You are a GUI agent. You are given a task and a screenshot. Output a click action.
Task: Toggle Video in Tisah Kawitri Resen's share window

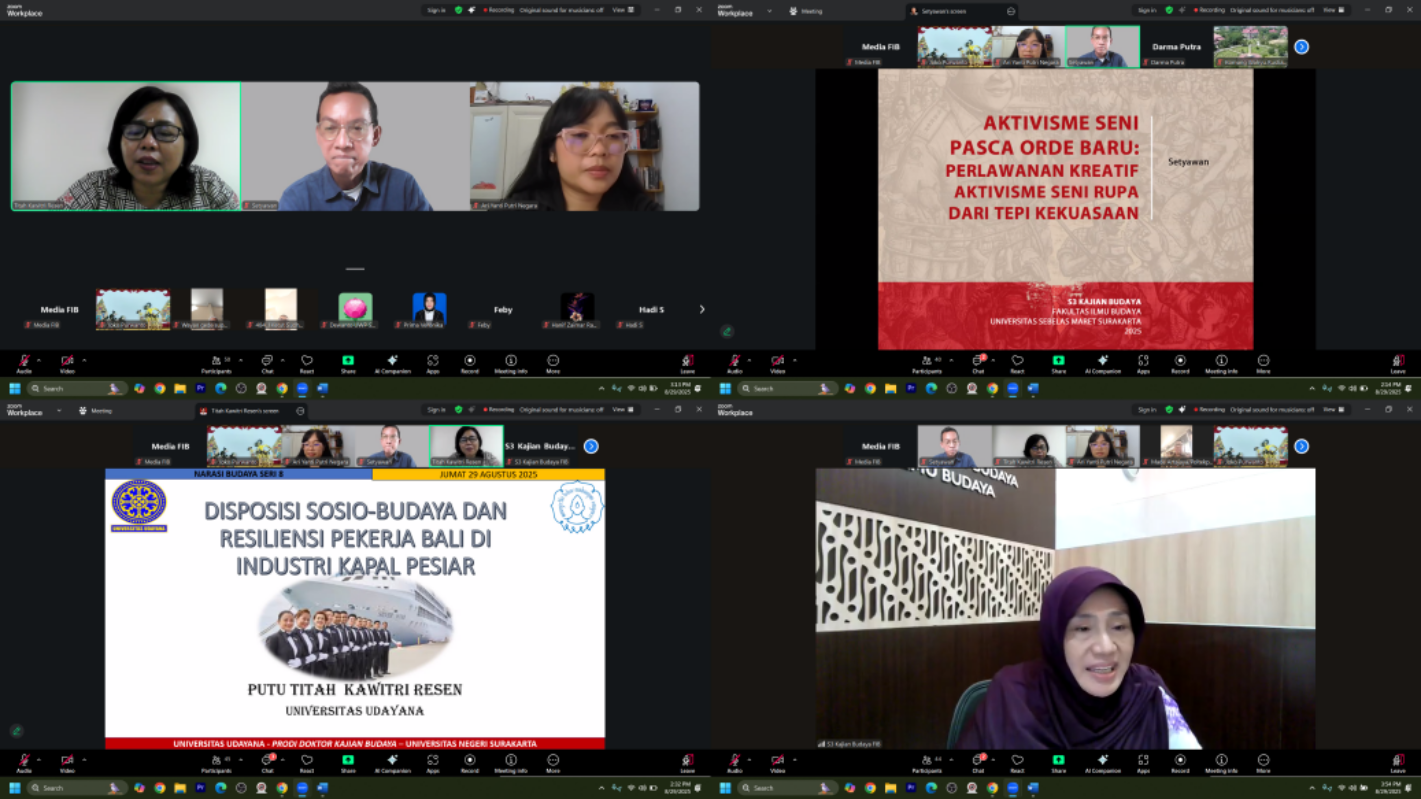point(66,764)
